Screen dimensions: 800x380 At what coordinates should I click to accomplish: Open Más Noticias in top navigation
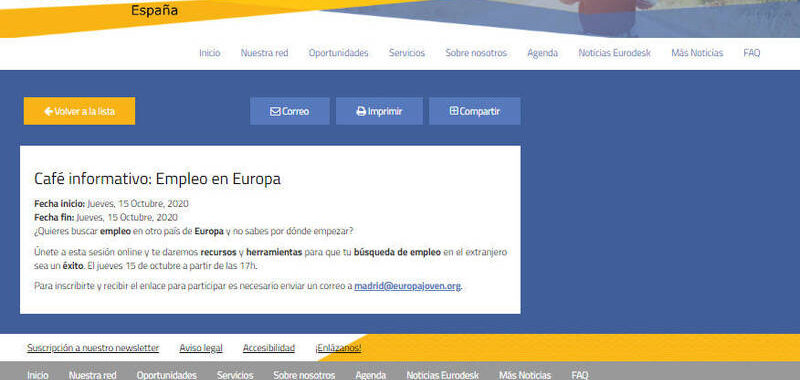tap(697, 53)
